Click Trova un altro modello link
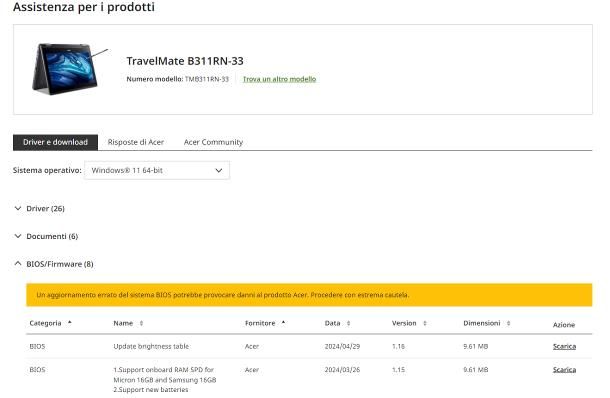 click(x=279, y=79)
